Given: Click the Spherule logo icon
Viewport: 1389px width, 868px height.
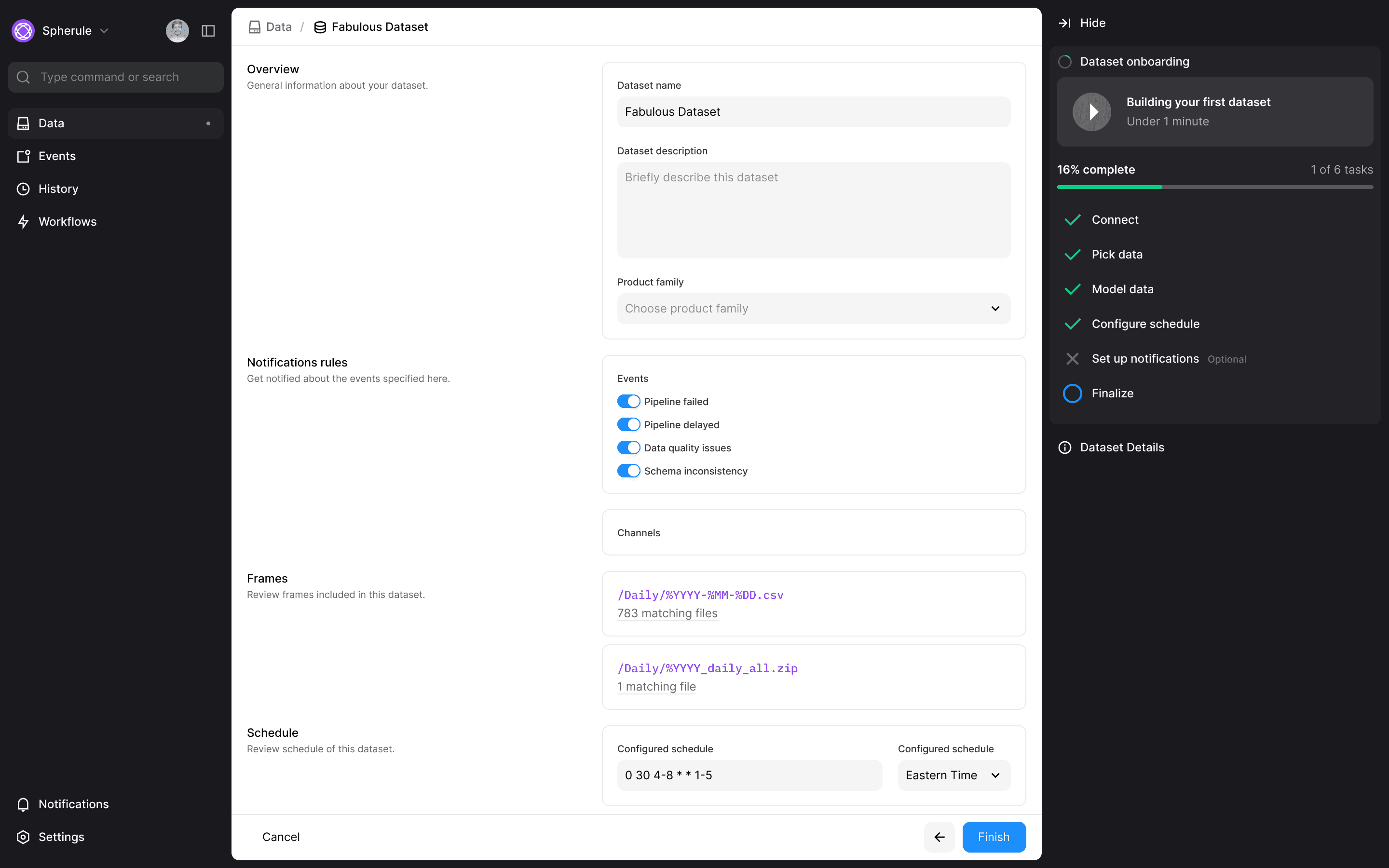Looking at the screenshot, I should (24, 31).
